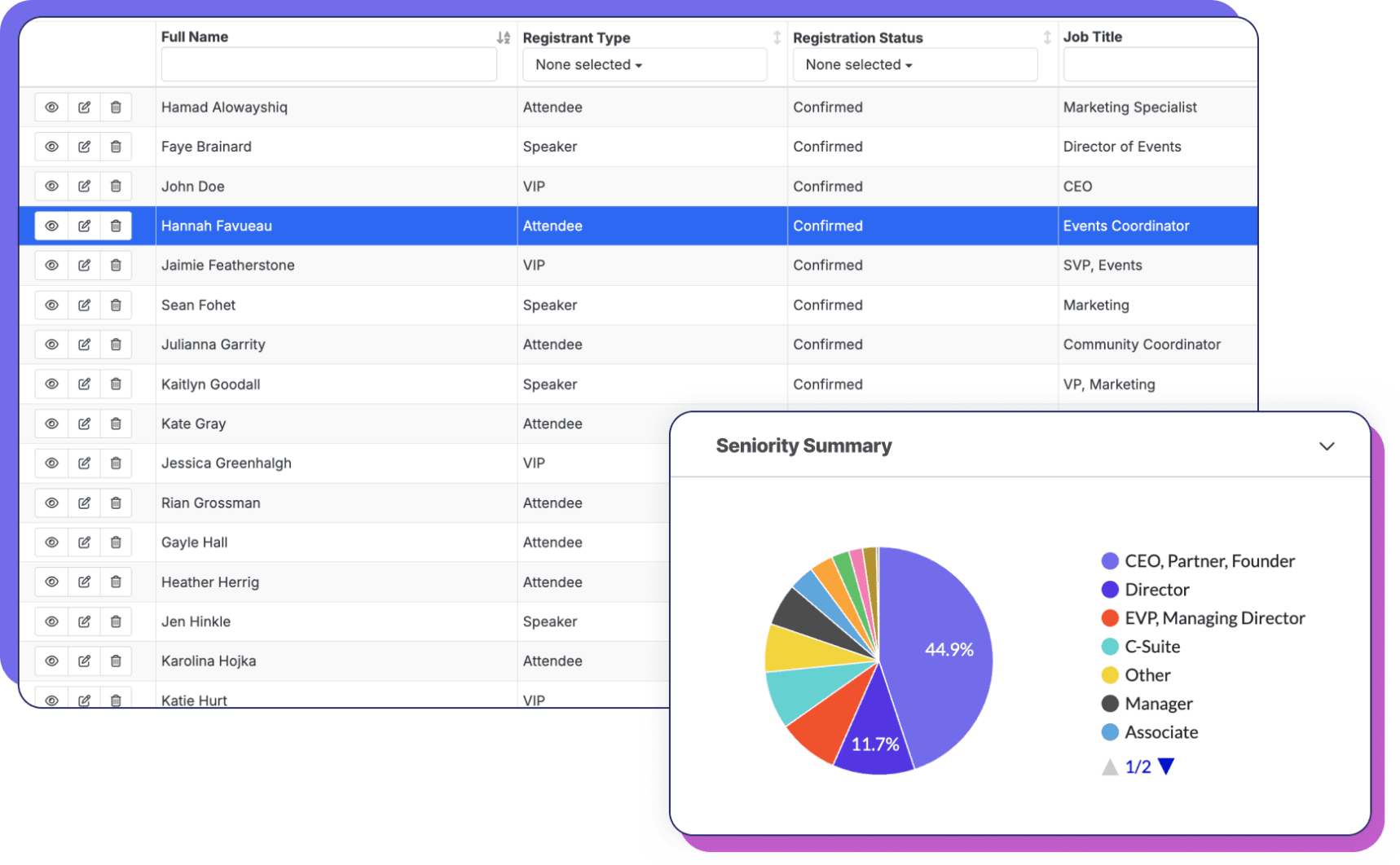View details for Hamad Alowayshiq
This screenshot has width=1400, height=865.
click(x=51, y=107)
